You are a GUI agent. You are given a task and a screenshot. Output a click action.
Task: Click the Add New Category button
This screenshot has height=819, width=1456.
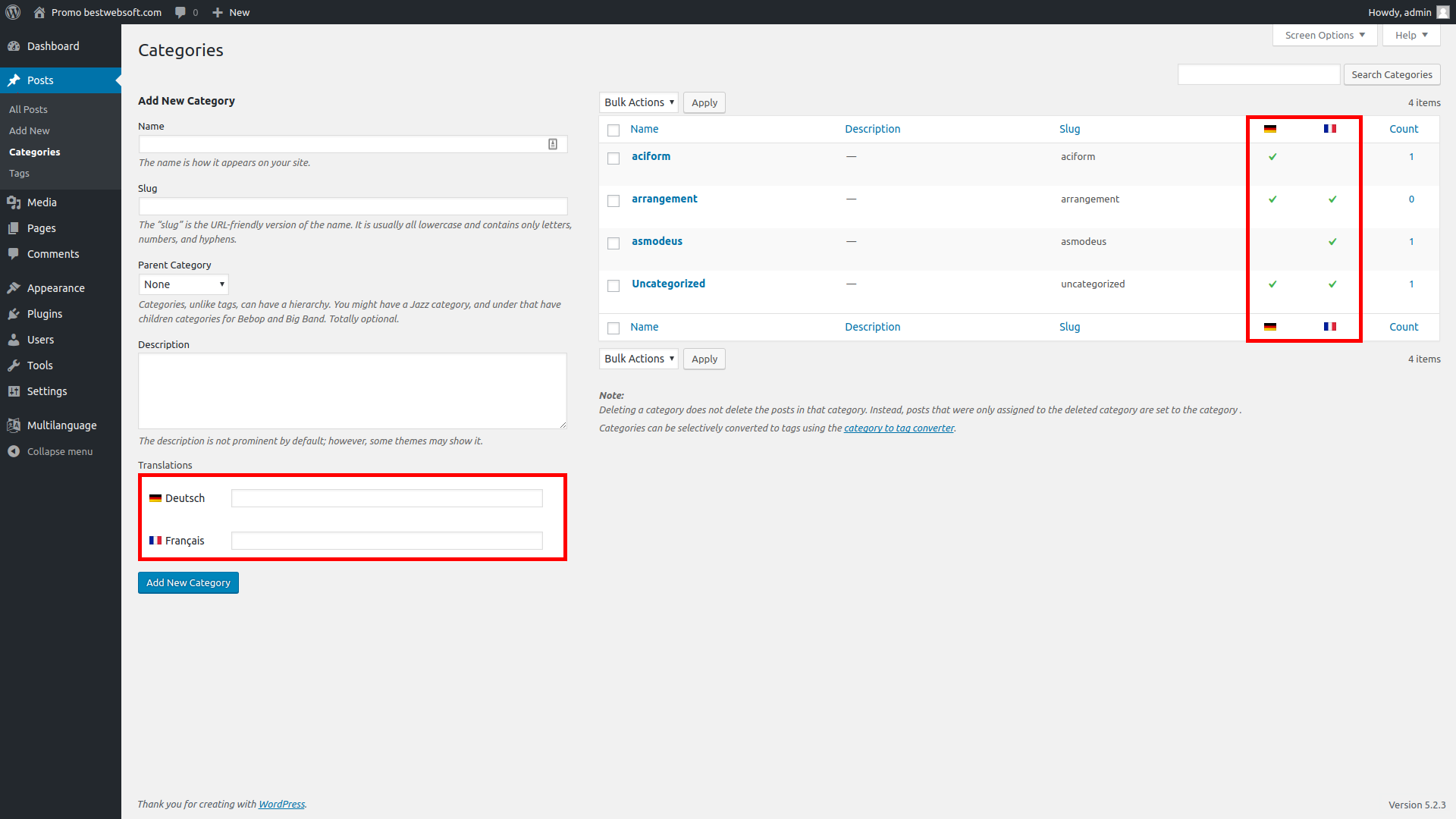188,582
